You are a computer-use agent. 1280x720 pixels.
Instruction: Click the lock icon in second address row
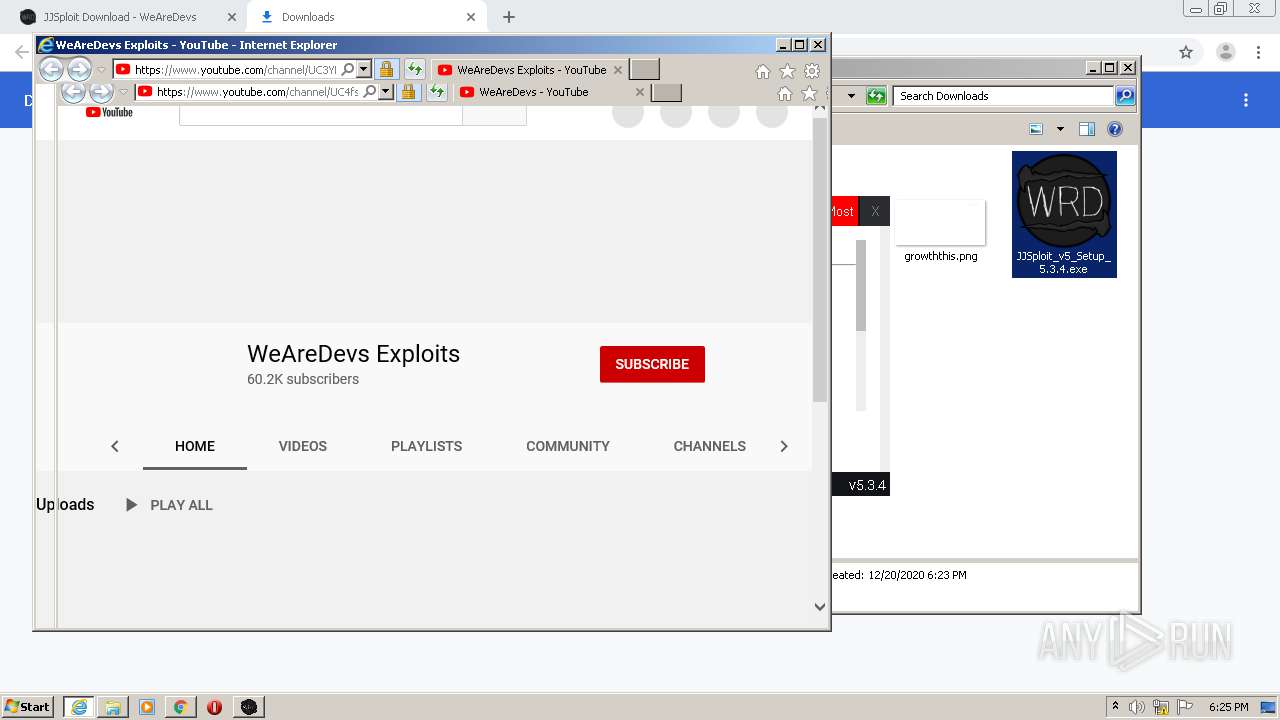[x=408, y=92]
